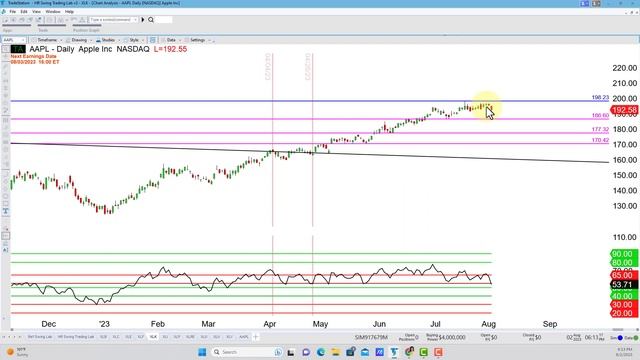The image size is (640, 360).
Task: Open File Explorer from the taskbar
Action: (x=336, y=352)
